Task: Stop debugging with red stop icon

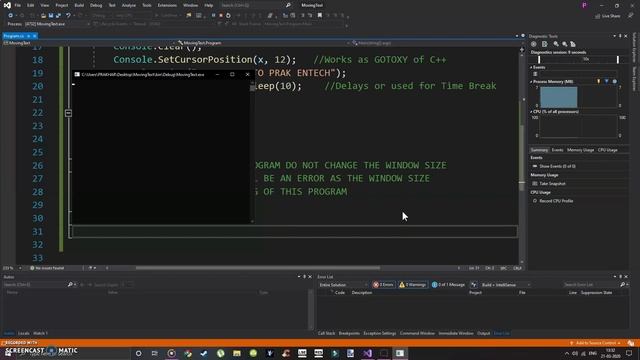Action: point(221,16)
